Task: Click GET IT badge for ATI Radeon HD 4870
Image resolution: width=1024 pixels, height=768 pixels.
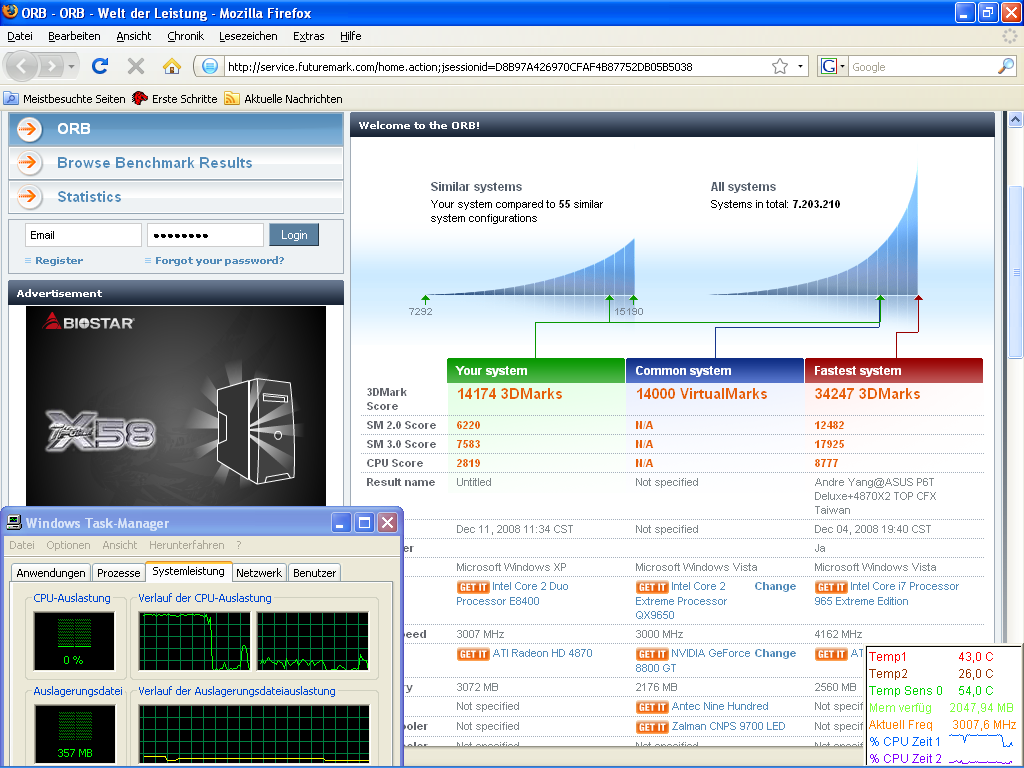Action: point(473,654)
